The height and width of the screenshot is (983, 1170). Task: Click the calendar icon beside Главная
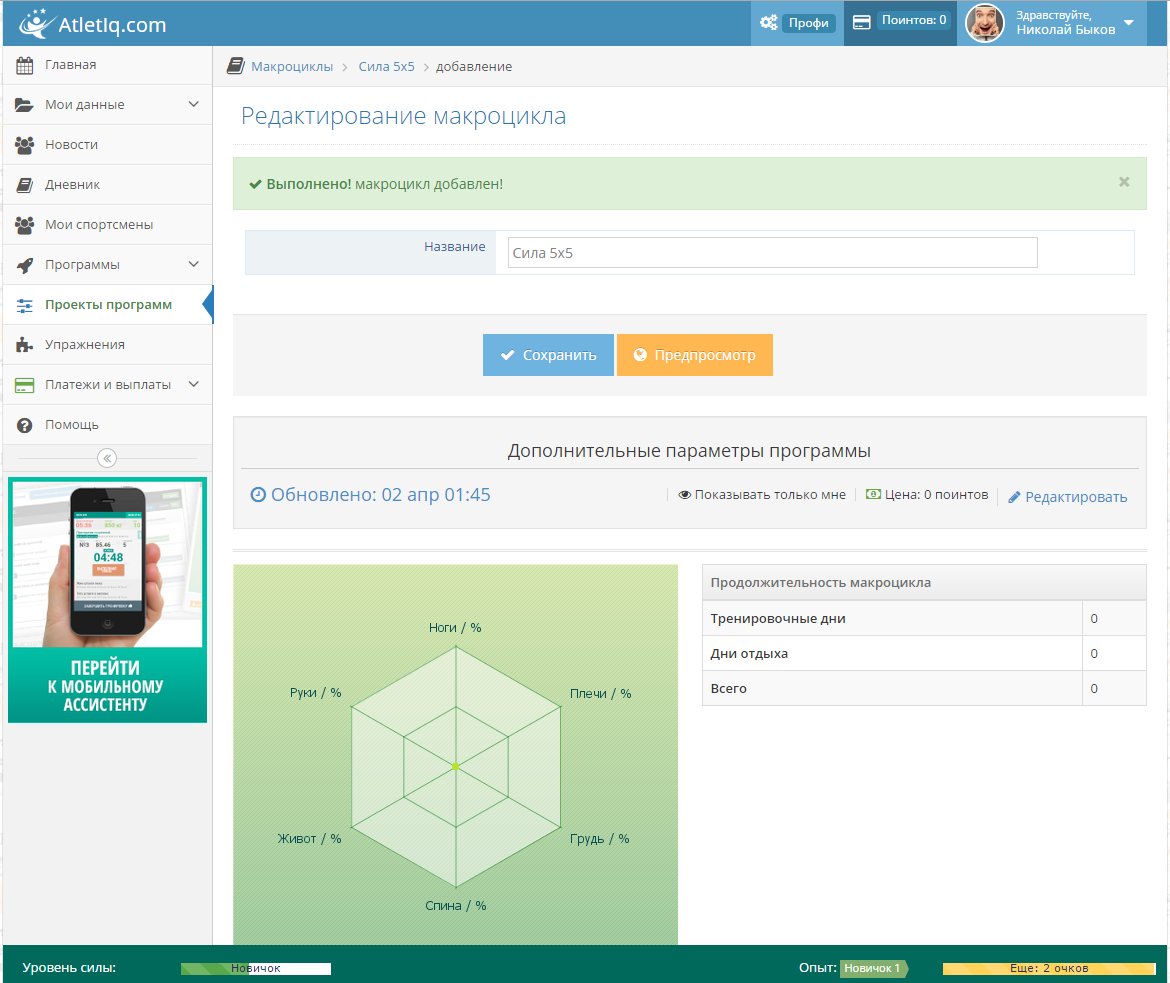click(x=25, y=66)
